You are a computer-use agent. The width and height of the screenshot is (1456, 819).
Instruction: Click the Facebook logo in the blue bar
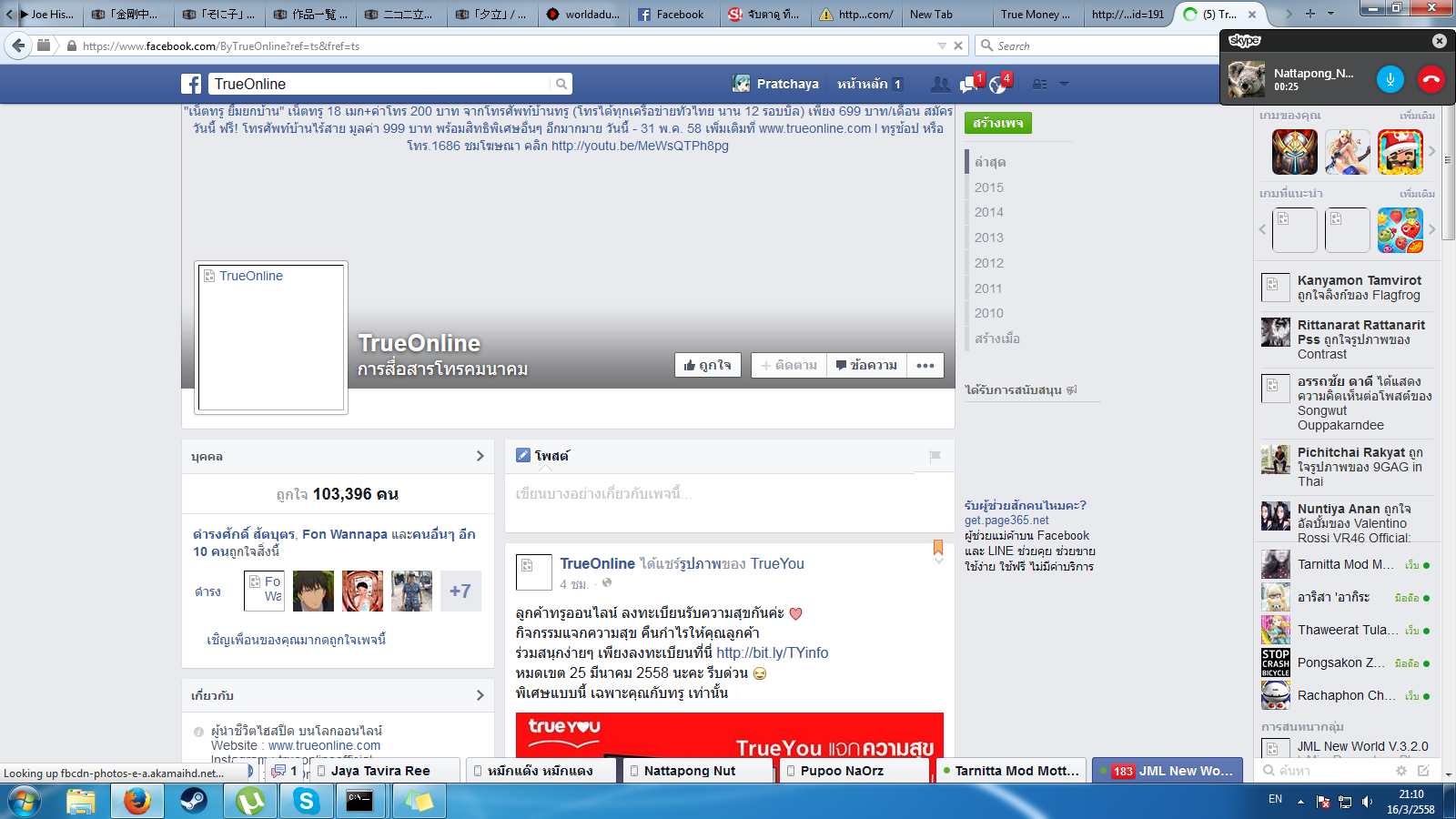click(191, 85)
